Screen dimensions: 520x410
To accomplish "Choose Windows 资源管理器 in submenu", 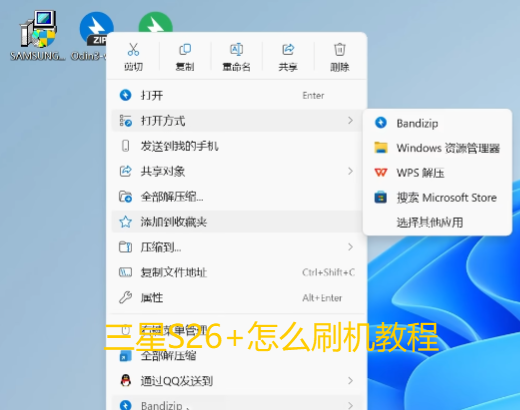I will (437, 148).
